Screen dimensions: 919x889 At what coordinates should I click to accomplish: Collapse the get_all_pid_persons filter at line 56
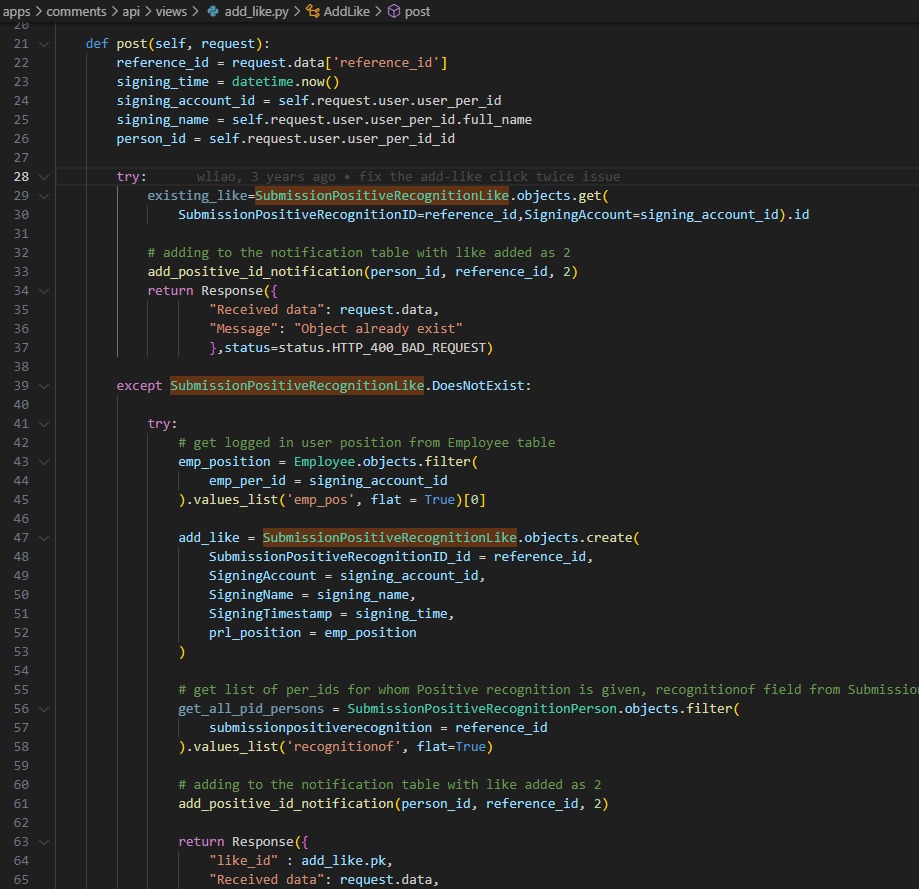pos(44,709)
